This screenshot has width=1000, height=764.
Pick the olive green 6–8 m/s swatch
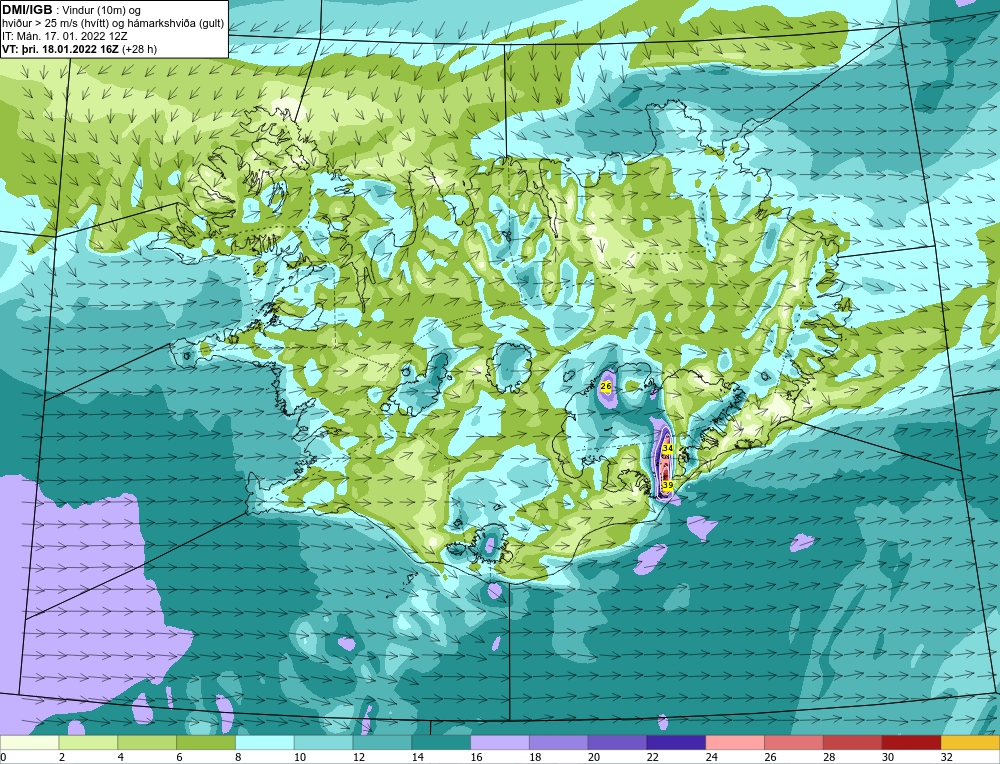(x=206, y=742)
